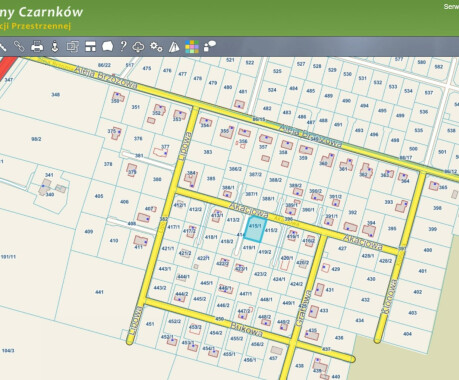
Task: Select the overlapping windows tool icon
Action: point(72,47)
